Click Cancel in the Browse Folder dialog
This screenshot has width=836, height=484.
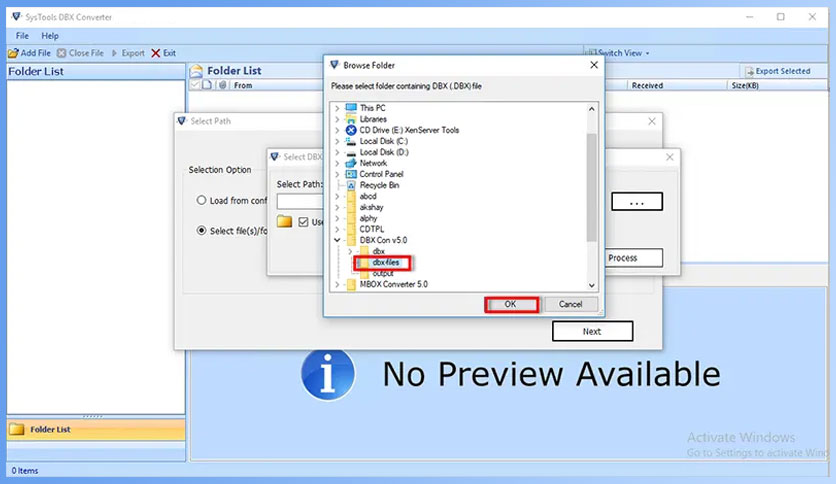570,304
